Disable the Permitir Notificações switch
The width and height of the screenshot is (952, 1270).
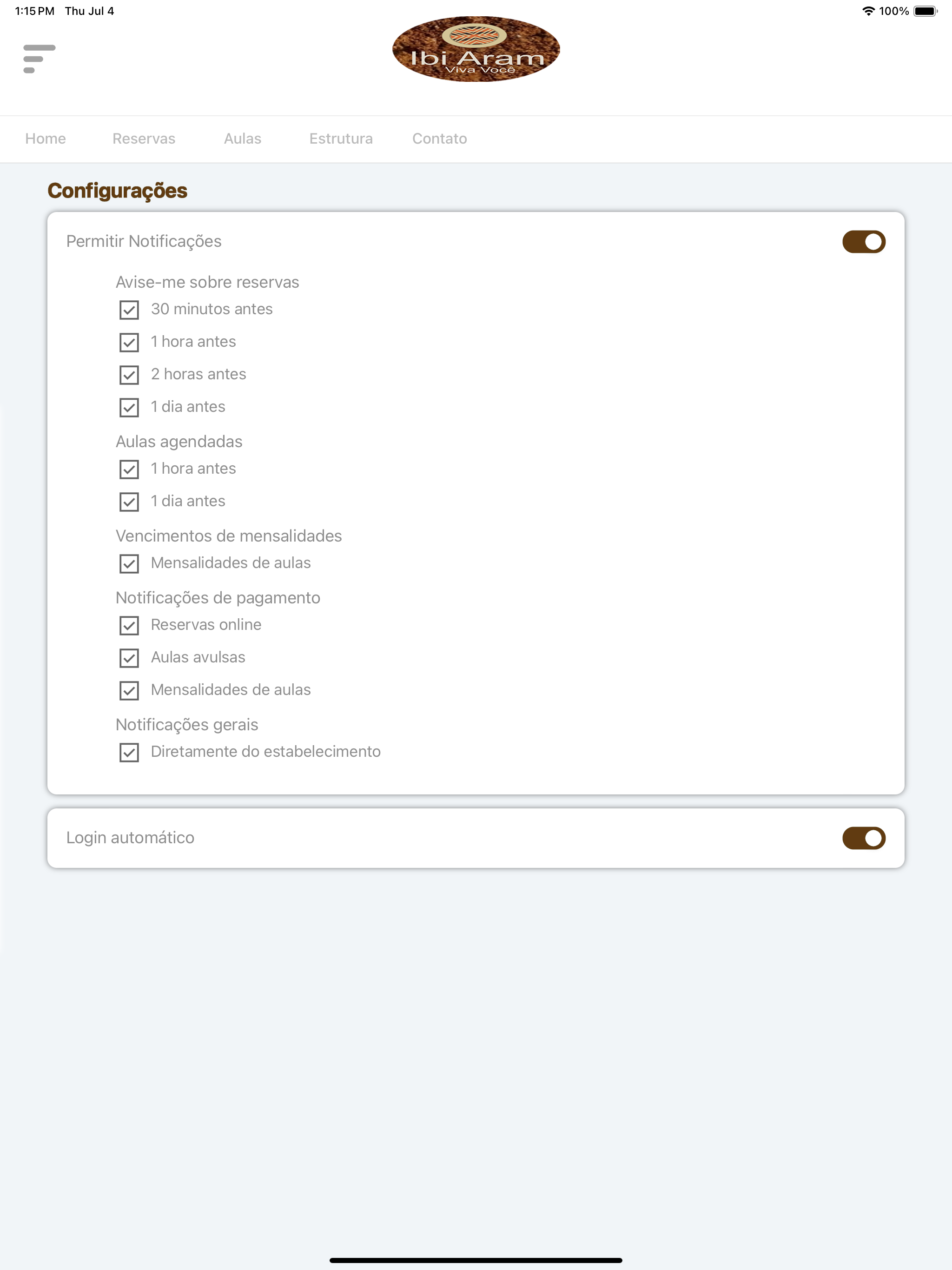[x=864, y=242]
